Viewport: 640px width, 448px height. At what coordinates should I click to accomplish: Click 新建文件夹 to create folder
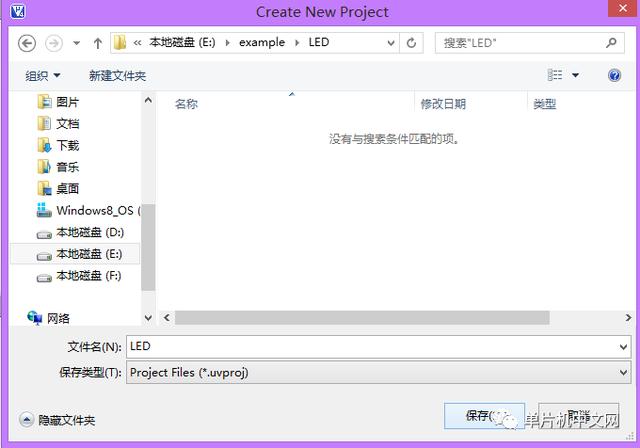118,75
